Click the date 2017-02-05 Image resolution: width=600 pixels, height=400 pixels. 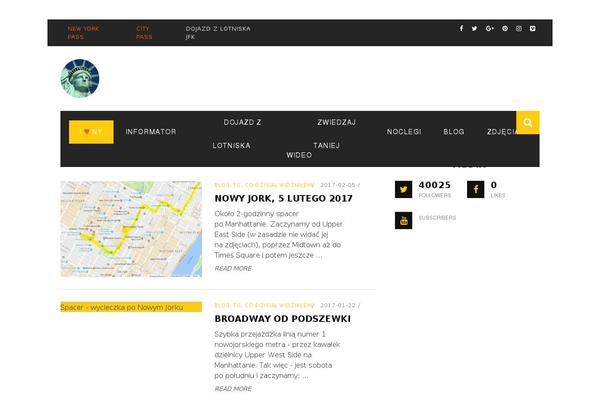point(338,185)
